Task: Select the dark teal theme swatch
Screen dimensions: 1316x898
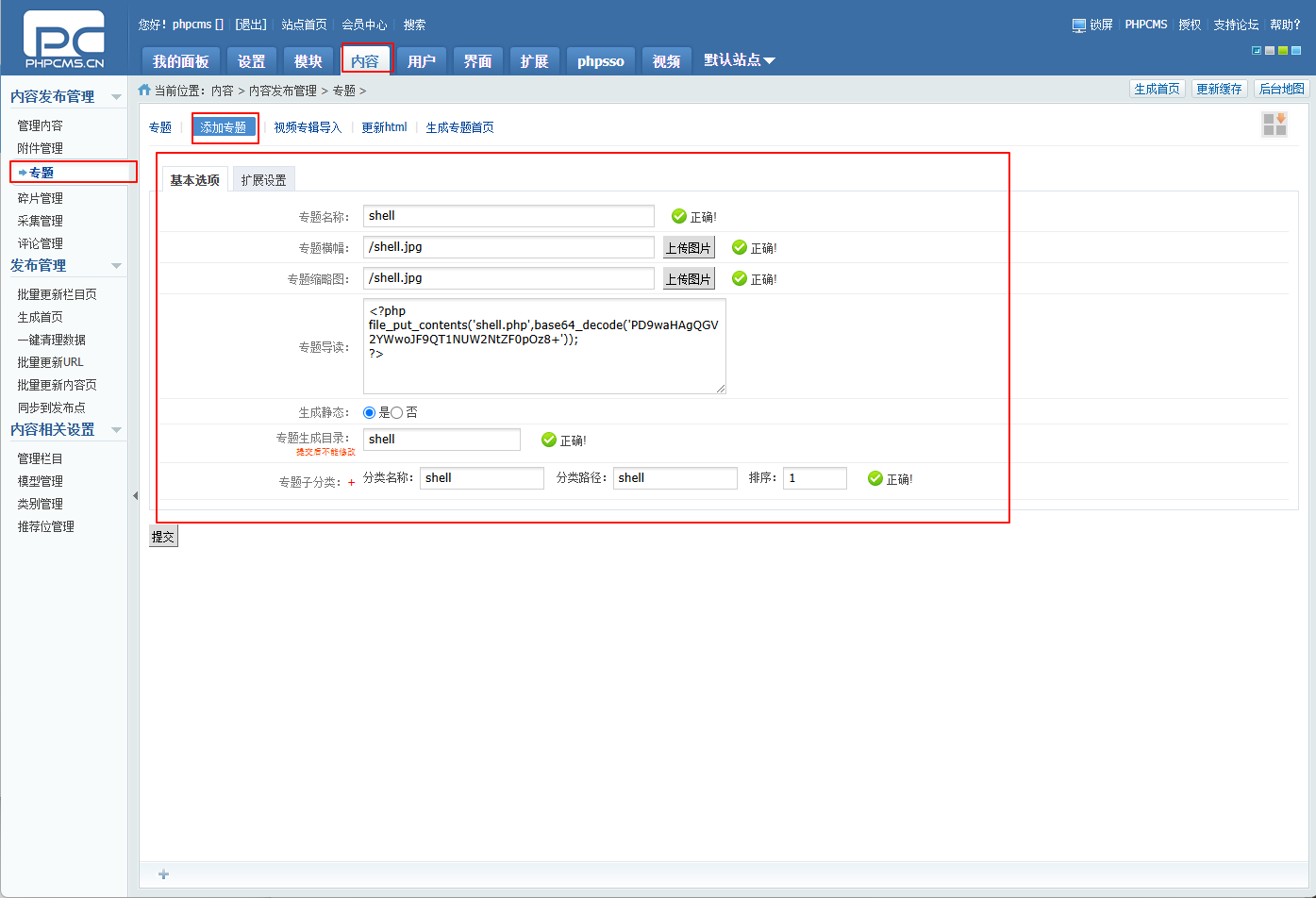Action: point(1257,50)
